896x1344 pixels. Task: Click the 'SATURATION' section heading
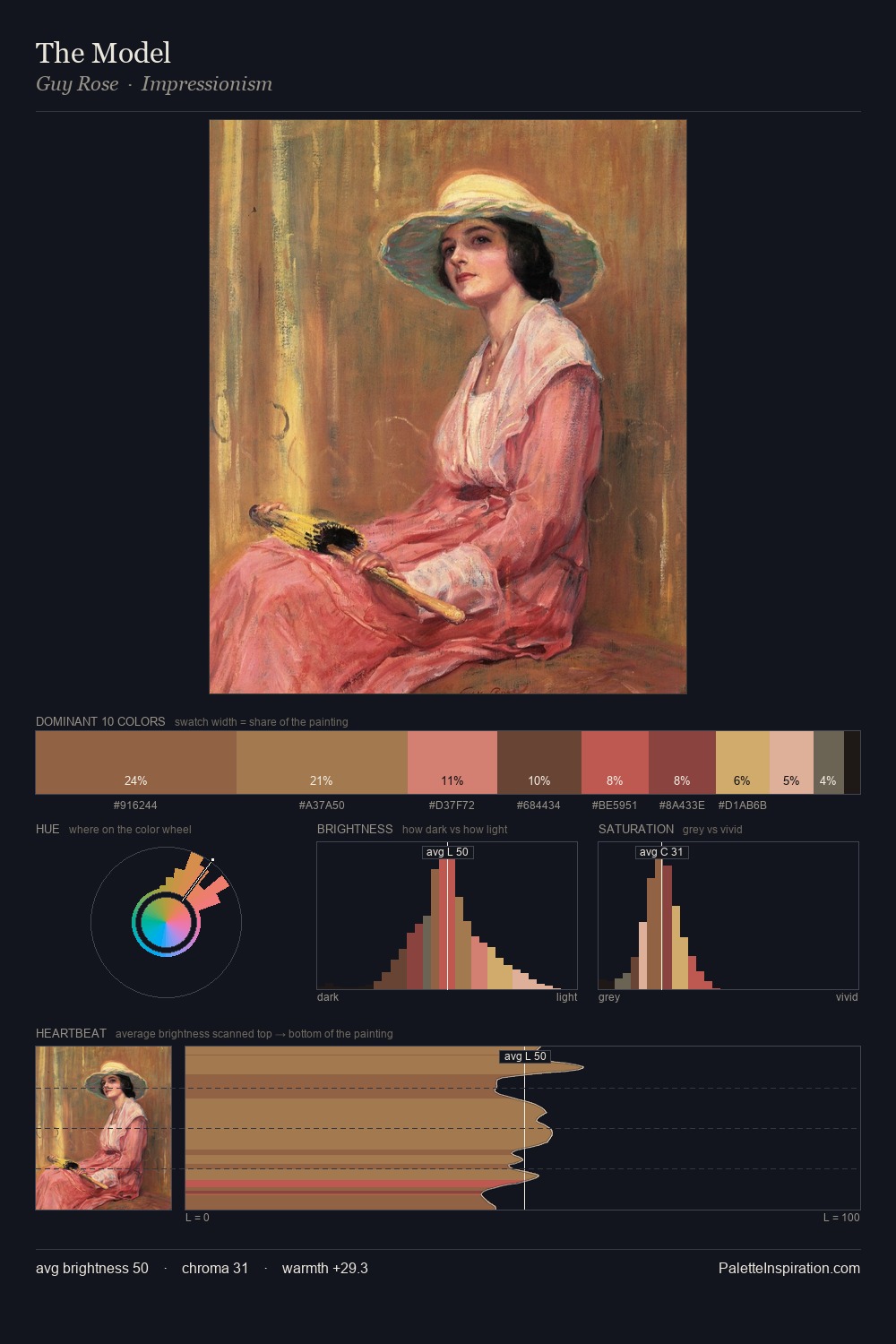click(636, 829)
